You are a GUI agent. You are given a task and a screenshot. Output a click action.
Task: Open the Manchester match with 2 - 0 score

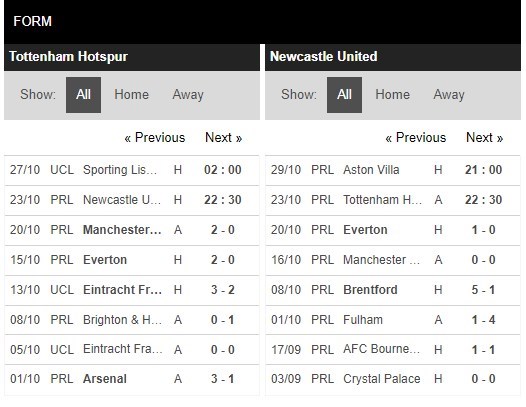(x=132, y=230)
